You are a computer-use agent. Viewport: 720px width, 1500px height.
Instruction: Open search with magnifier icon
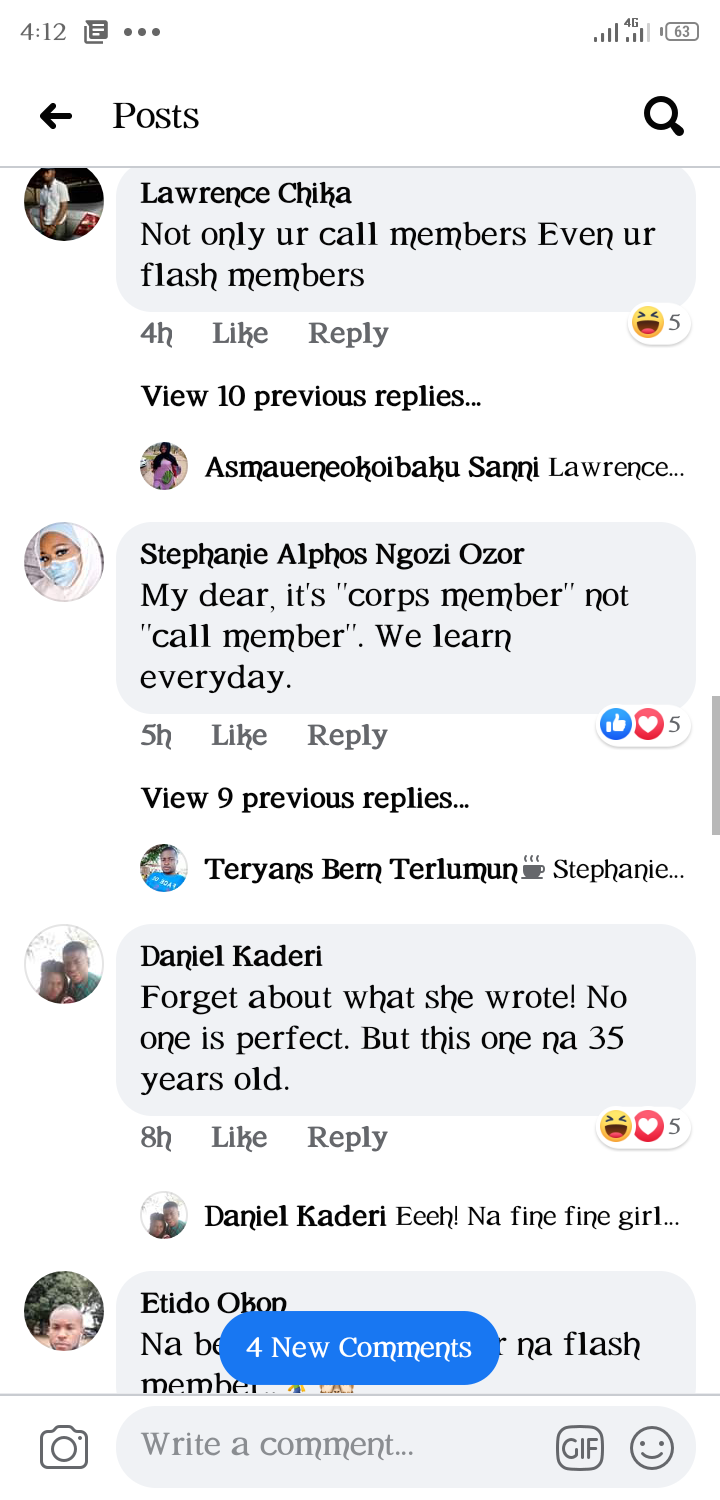click(x=663, y=116)
